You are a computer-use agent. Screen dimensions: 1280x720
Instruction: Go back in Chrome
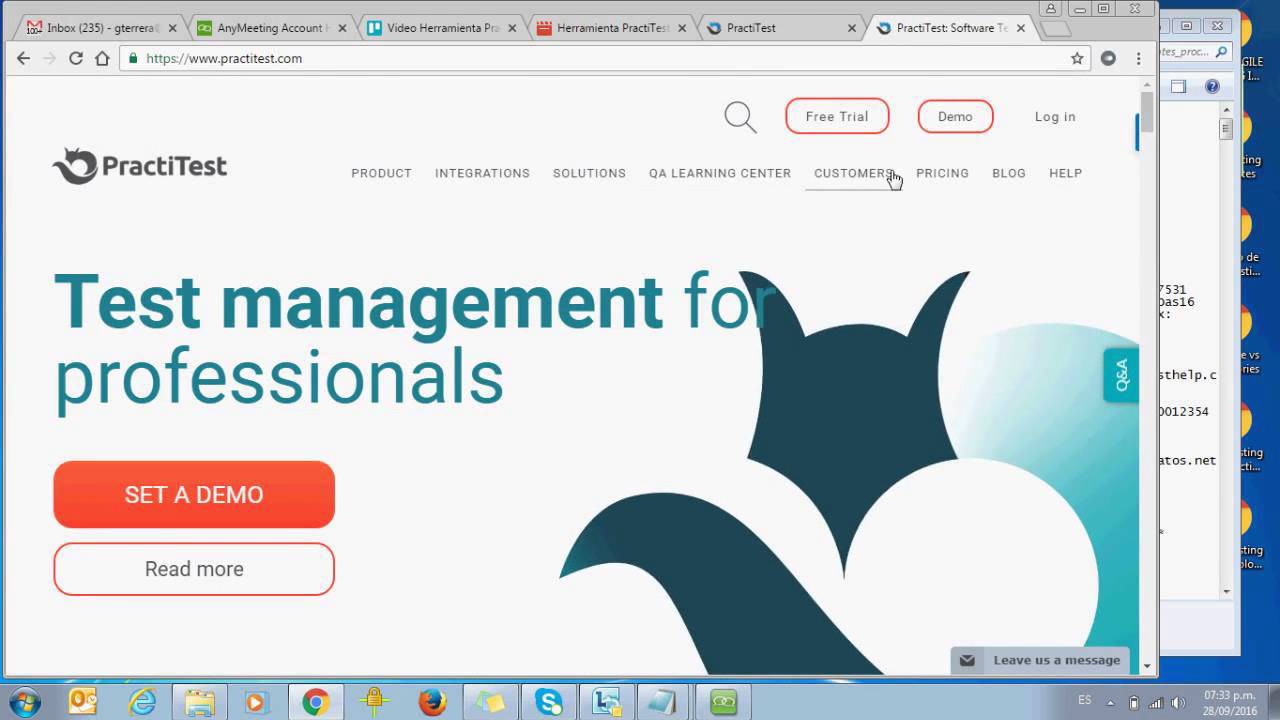click(24, 58)
